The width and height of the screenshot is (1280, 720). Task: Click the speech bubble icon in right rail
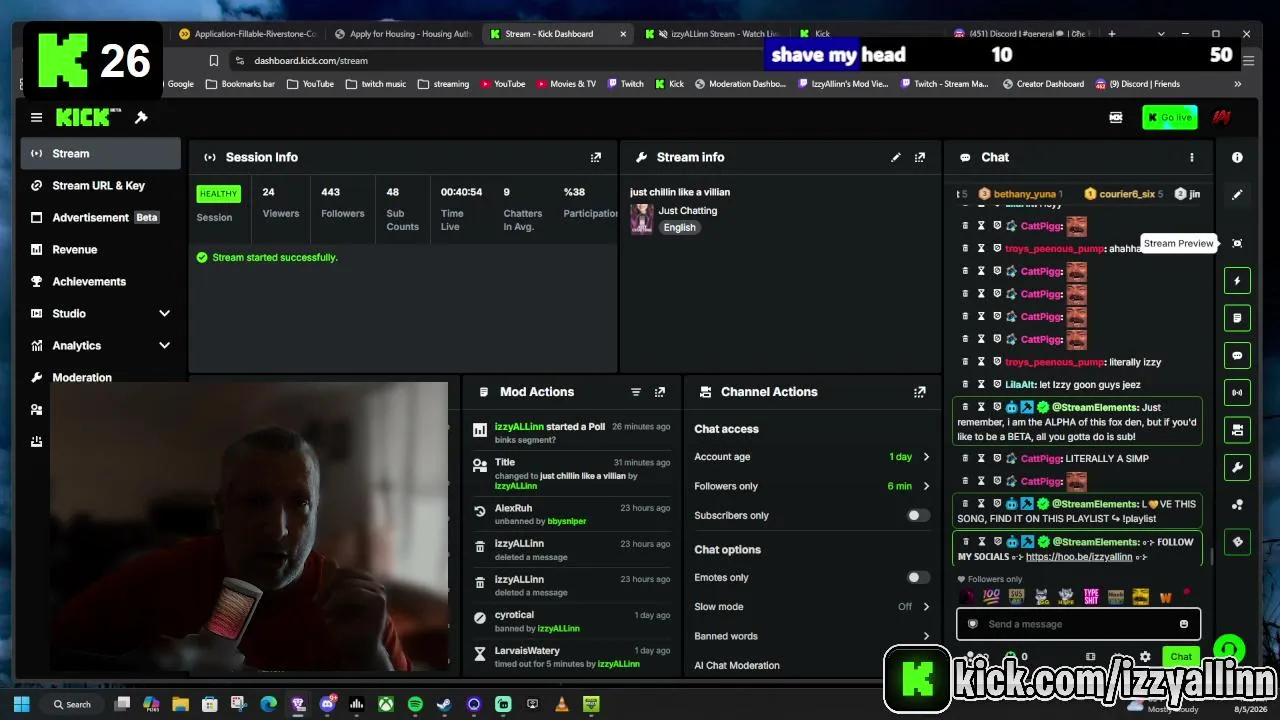(x=1237, y=355)
